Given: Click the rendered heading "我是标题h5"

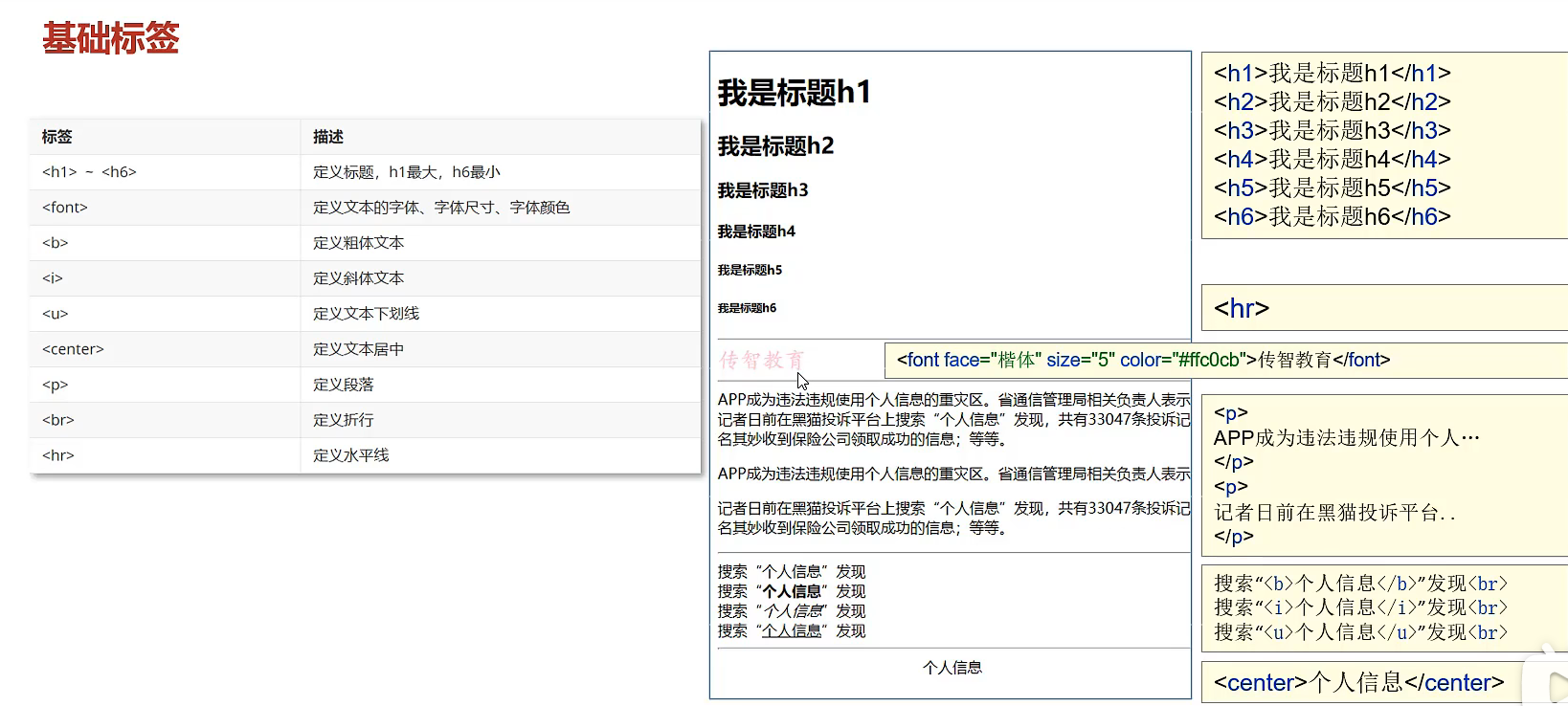Looking at the screenshot, I should point(750,270).
